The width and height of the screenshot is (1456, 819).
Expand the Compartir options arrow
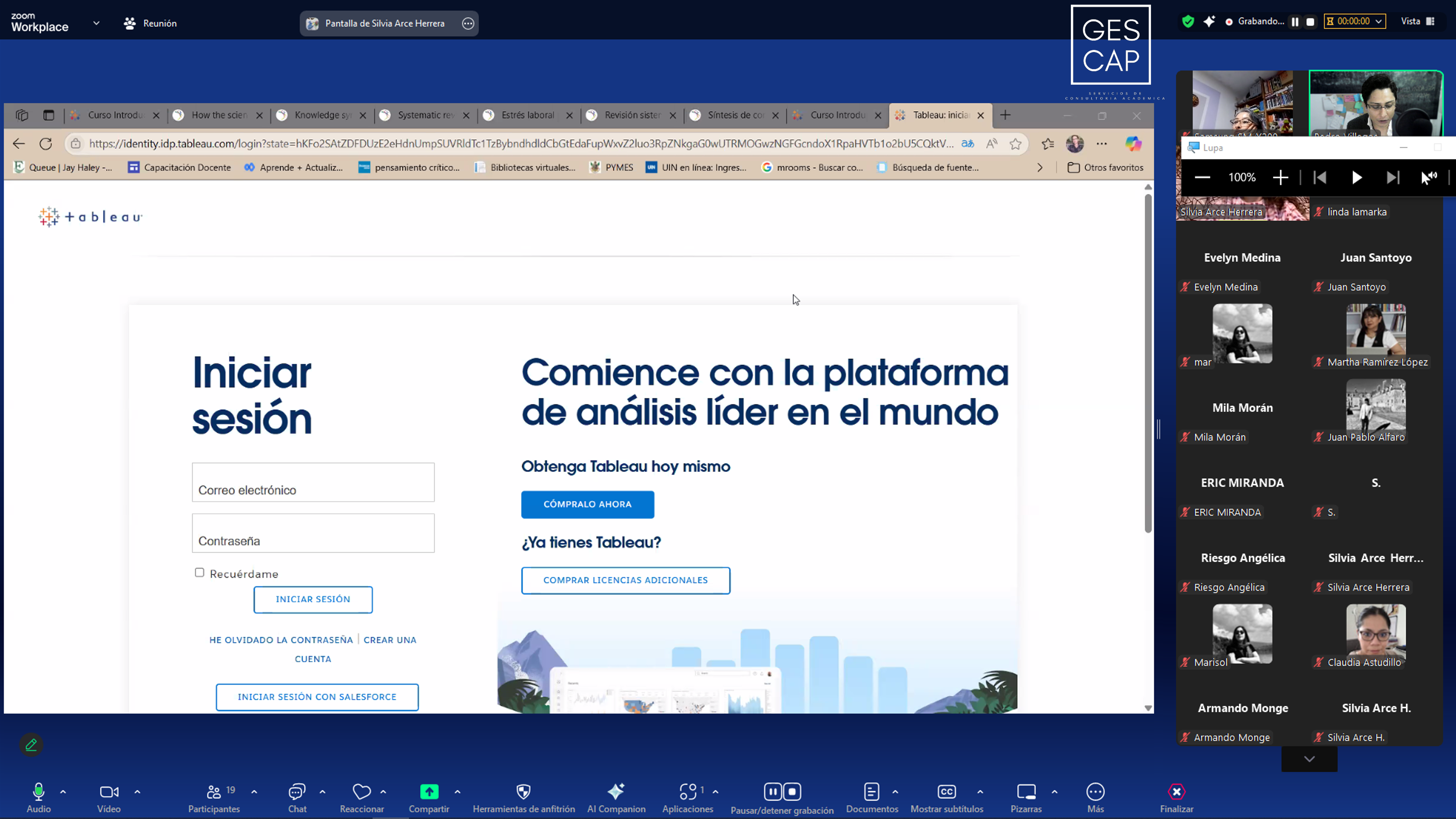458,792
